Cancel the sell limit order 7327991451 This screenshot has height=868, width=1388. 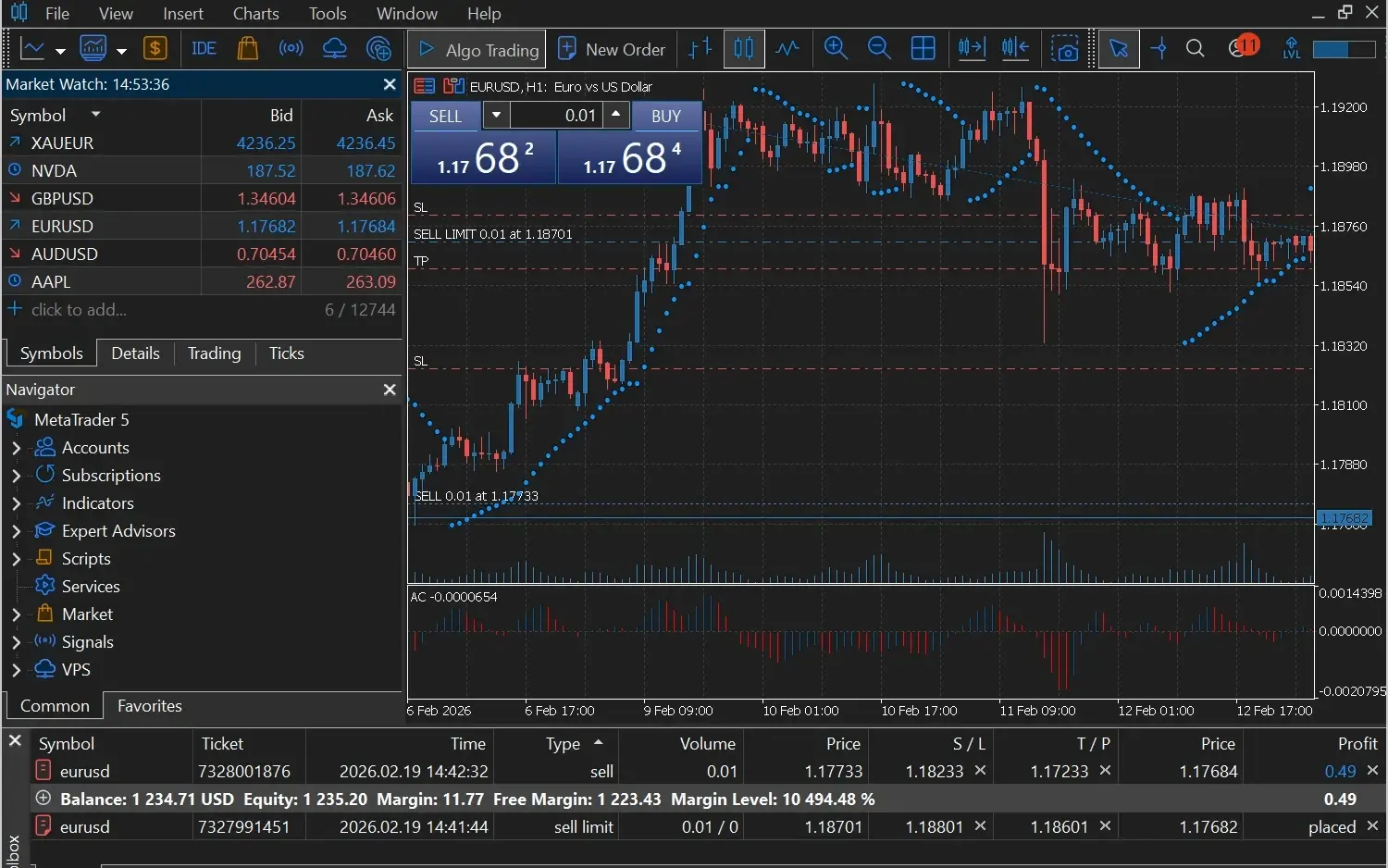[1372, 825]
